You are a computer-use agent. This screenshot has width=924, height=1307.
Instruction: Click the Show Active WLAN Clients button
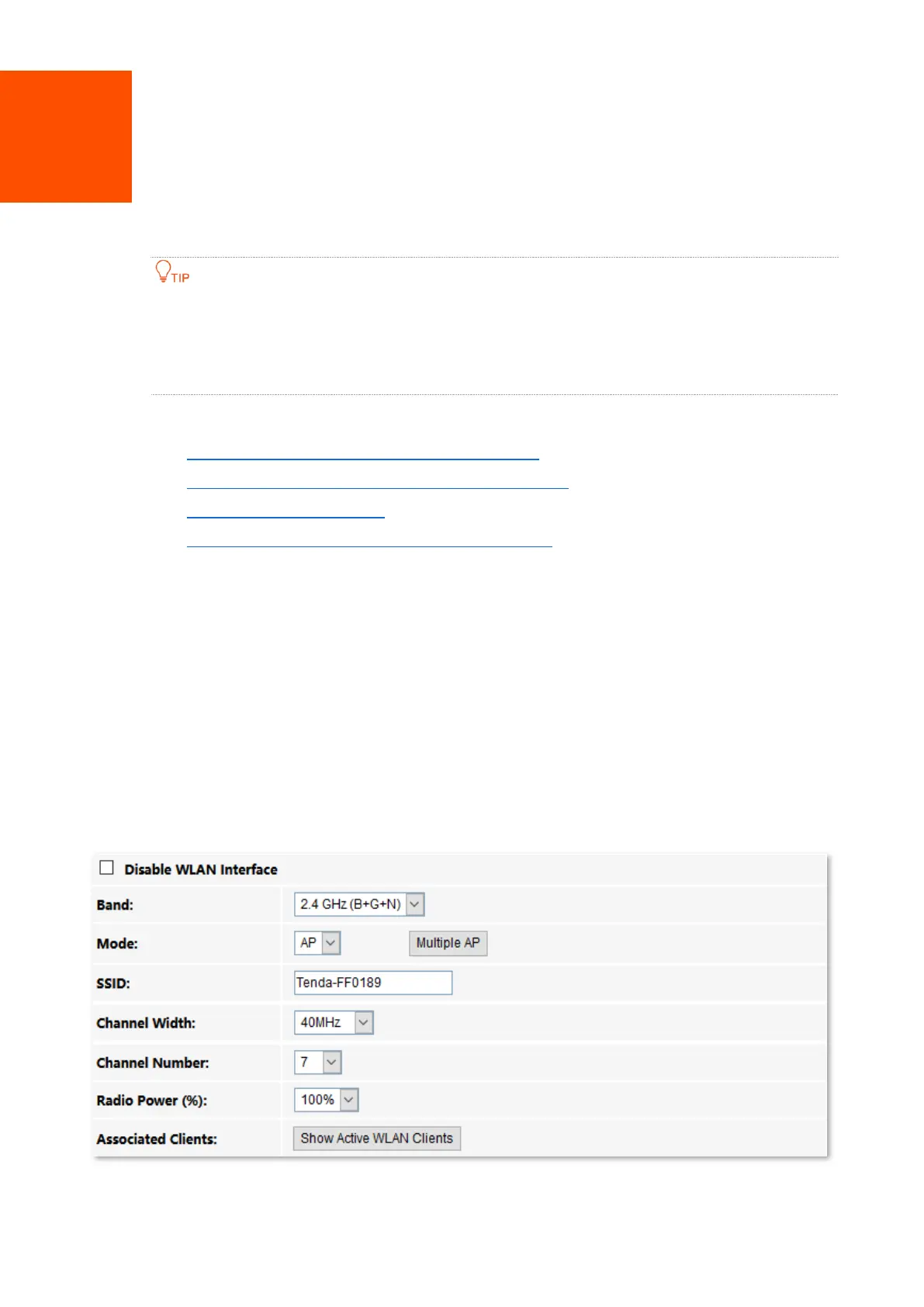click(377, 1139)
